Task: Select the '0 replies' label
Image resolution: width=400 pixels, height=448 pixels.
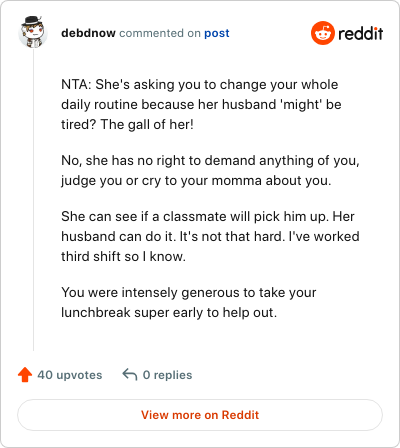Action: [167, 375]
